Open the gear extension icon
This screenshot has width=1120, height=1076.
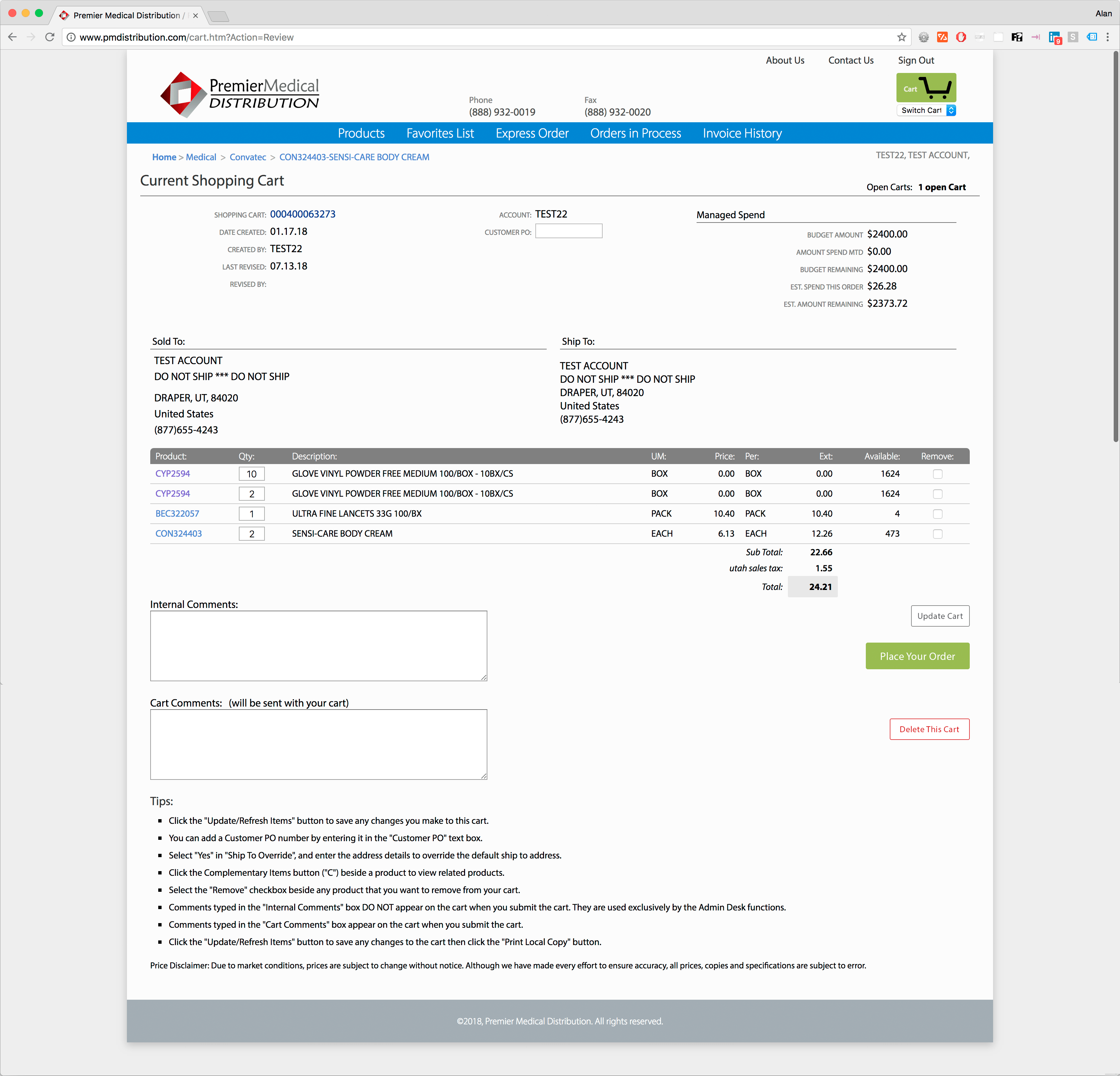923,37
